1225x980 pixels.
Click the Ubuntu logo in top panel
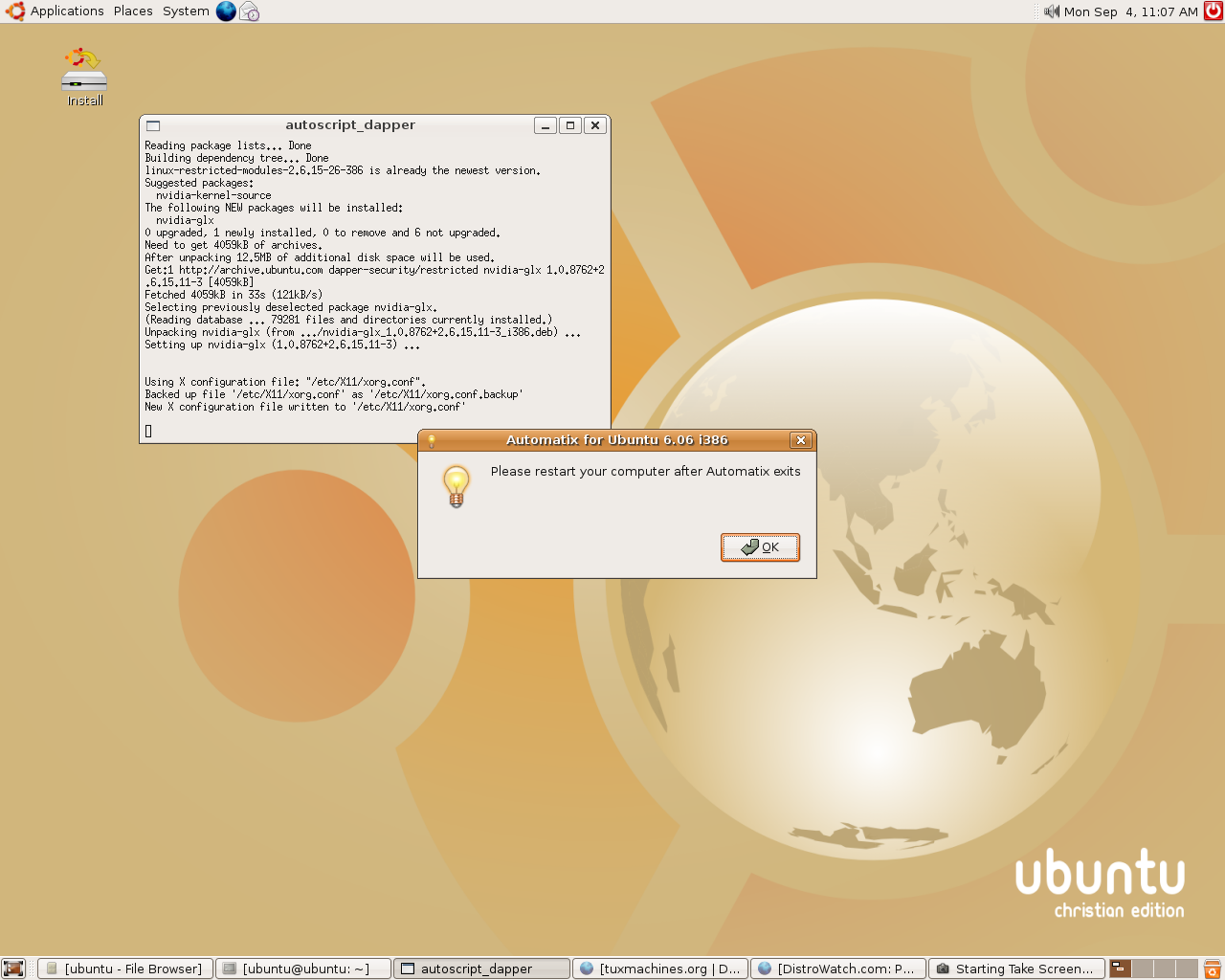[x=15, y=11]
